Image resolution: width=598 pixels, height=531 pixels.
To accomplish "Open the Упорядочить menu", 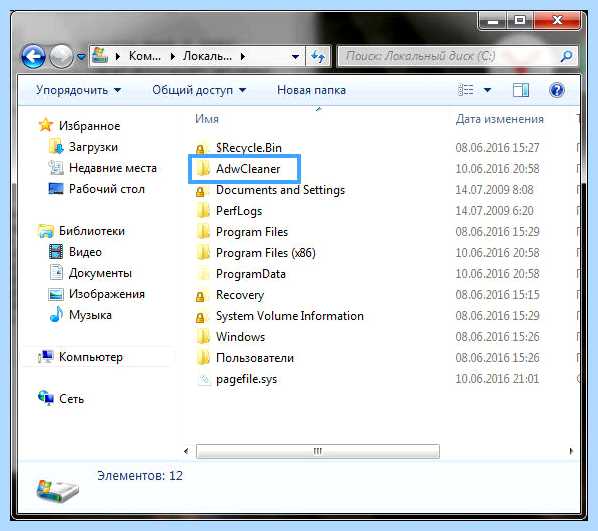I will click(78, 90).
